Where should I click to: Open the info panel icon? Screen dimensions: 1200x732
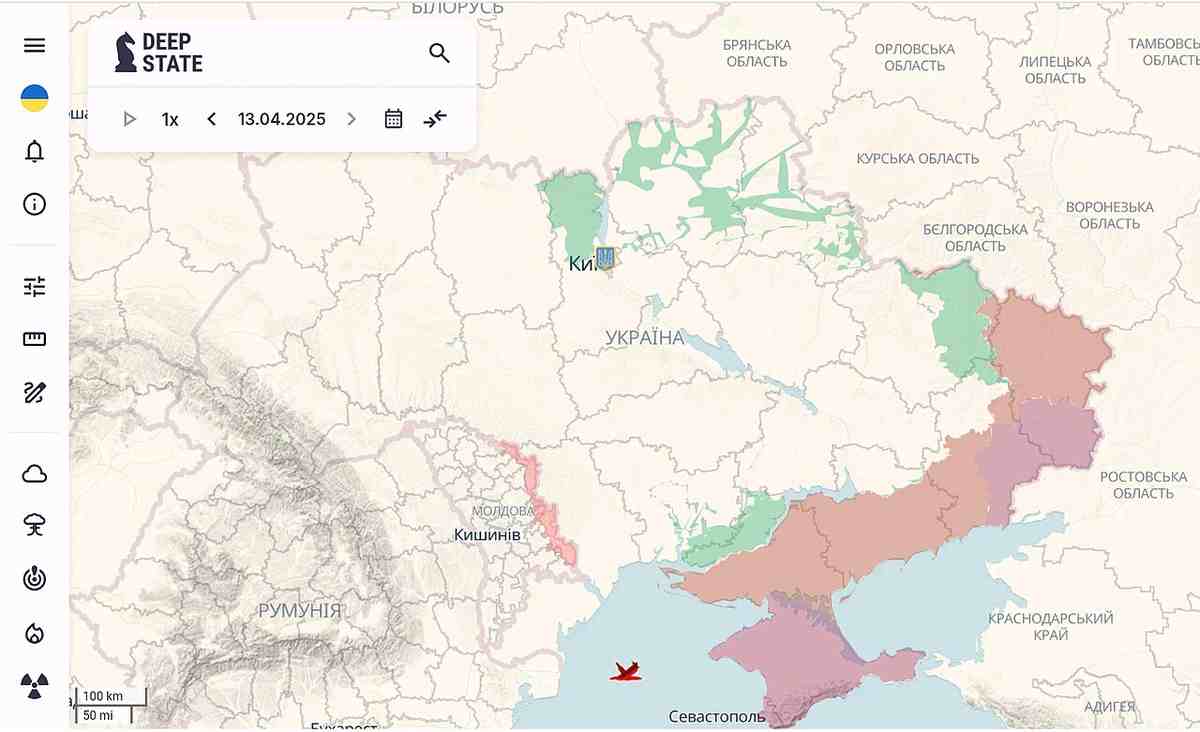35,205
